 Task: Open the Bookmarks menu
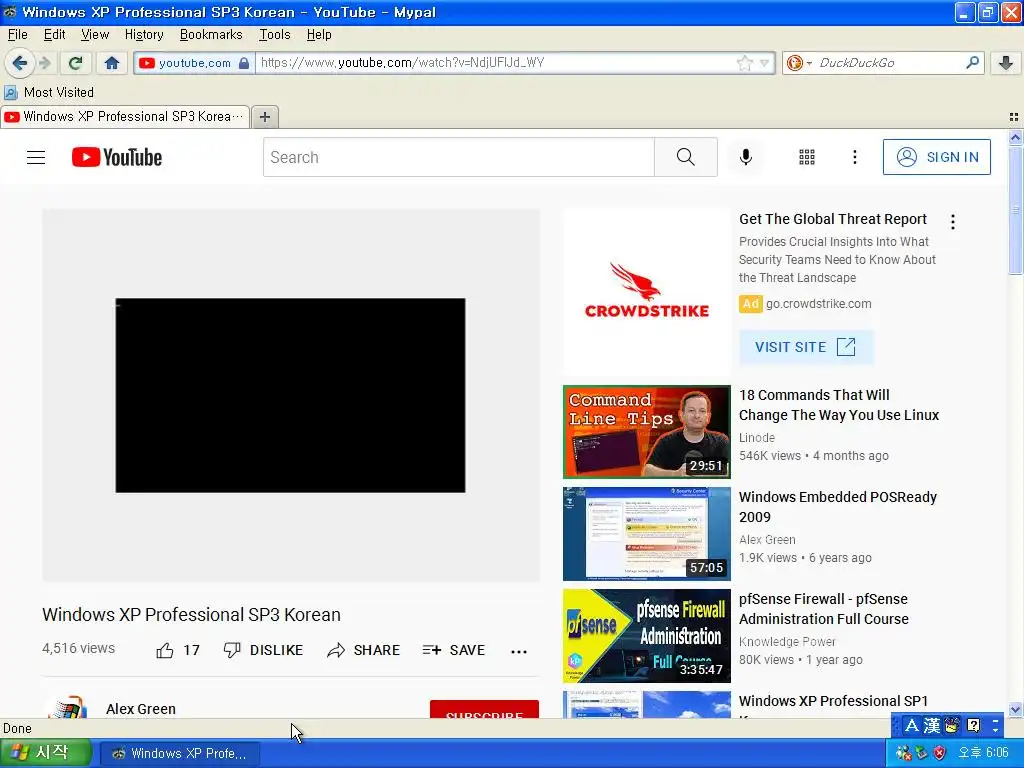(x=211, y=35)
